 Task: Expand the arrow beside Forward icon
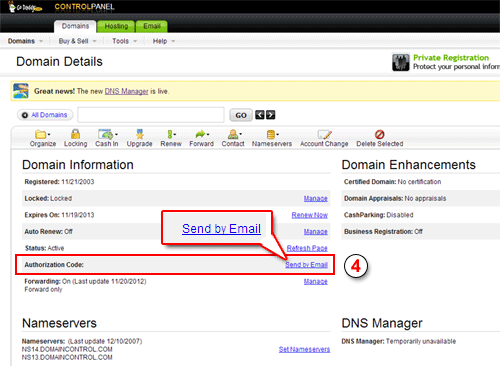pos(208,134)
